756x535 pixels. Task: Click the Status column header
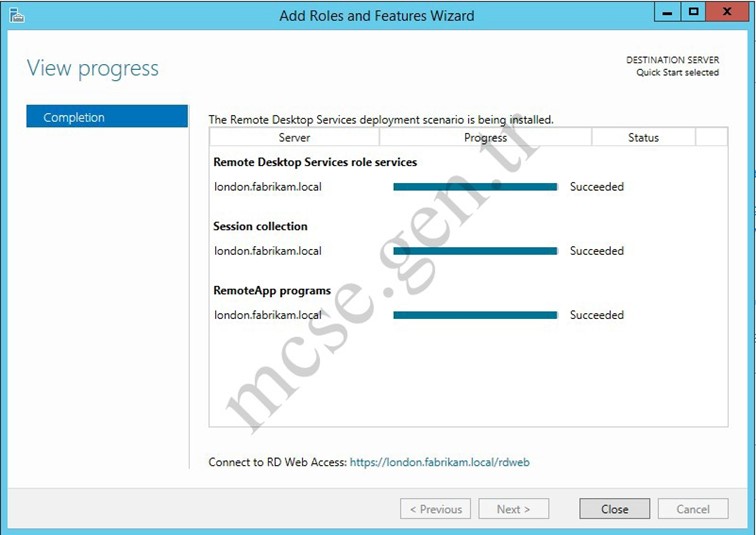tap(643, 137)
